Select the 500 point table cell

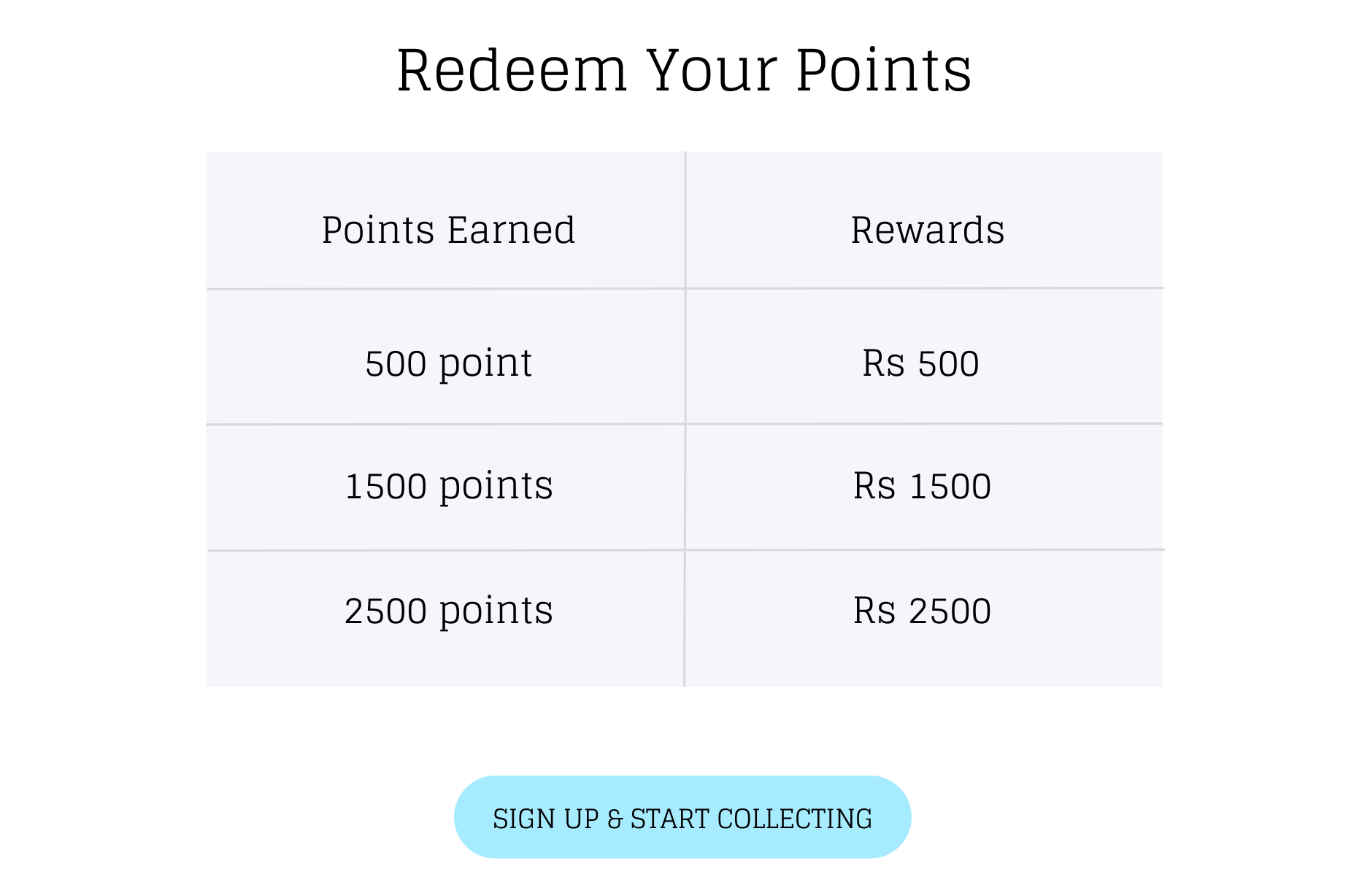(447, 363)
